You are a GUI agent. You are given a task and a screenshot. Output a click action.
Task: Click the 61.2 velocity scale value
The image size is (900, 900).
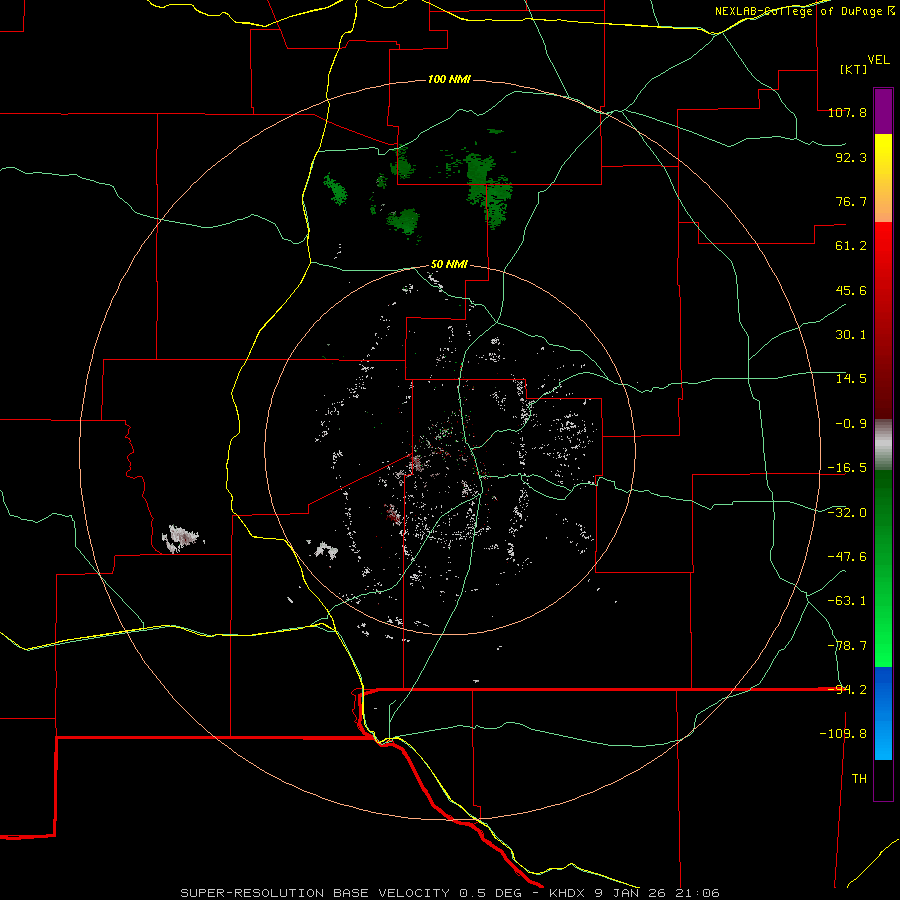point(851,246)
